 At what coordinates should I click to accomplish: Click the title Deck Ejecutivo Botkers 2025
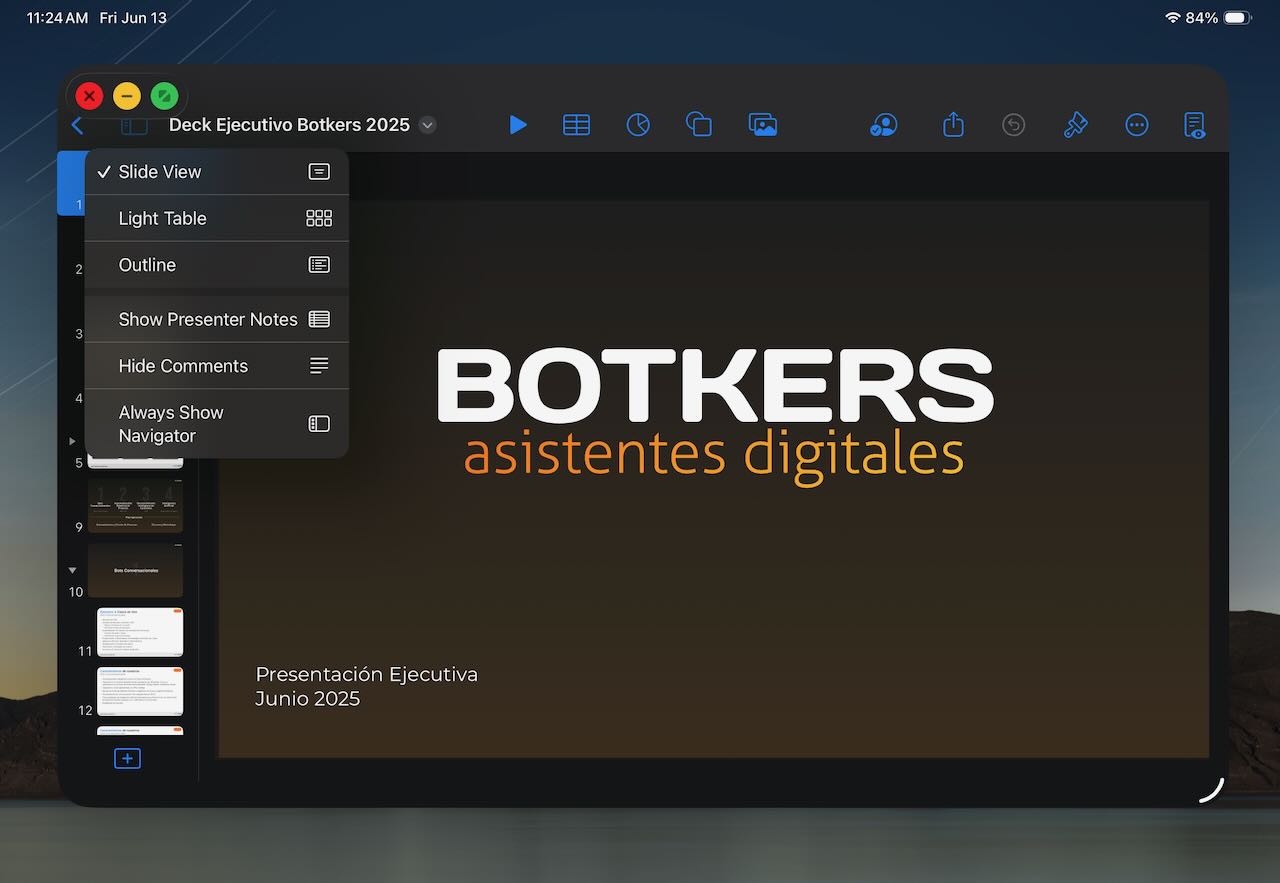[x=289, y=125]
